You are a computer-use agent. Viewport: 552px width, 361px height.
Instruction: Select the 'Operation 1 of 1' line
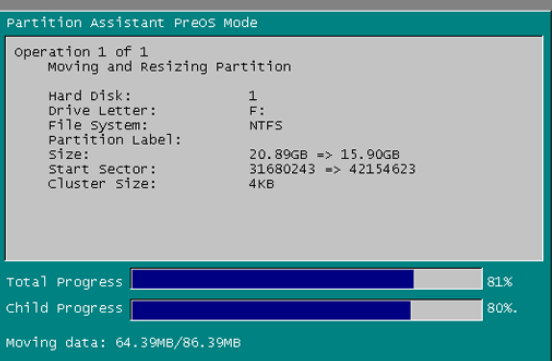[81, 52]
